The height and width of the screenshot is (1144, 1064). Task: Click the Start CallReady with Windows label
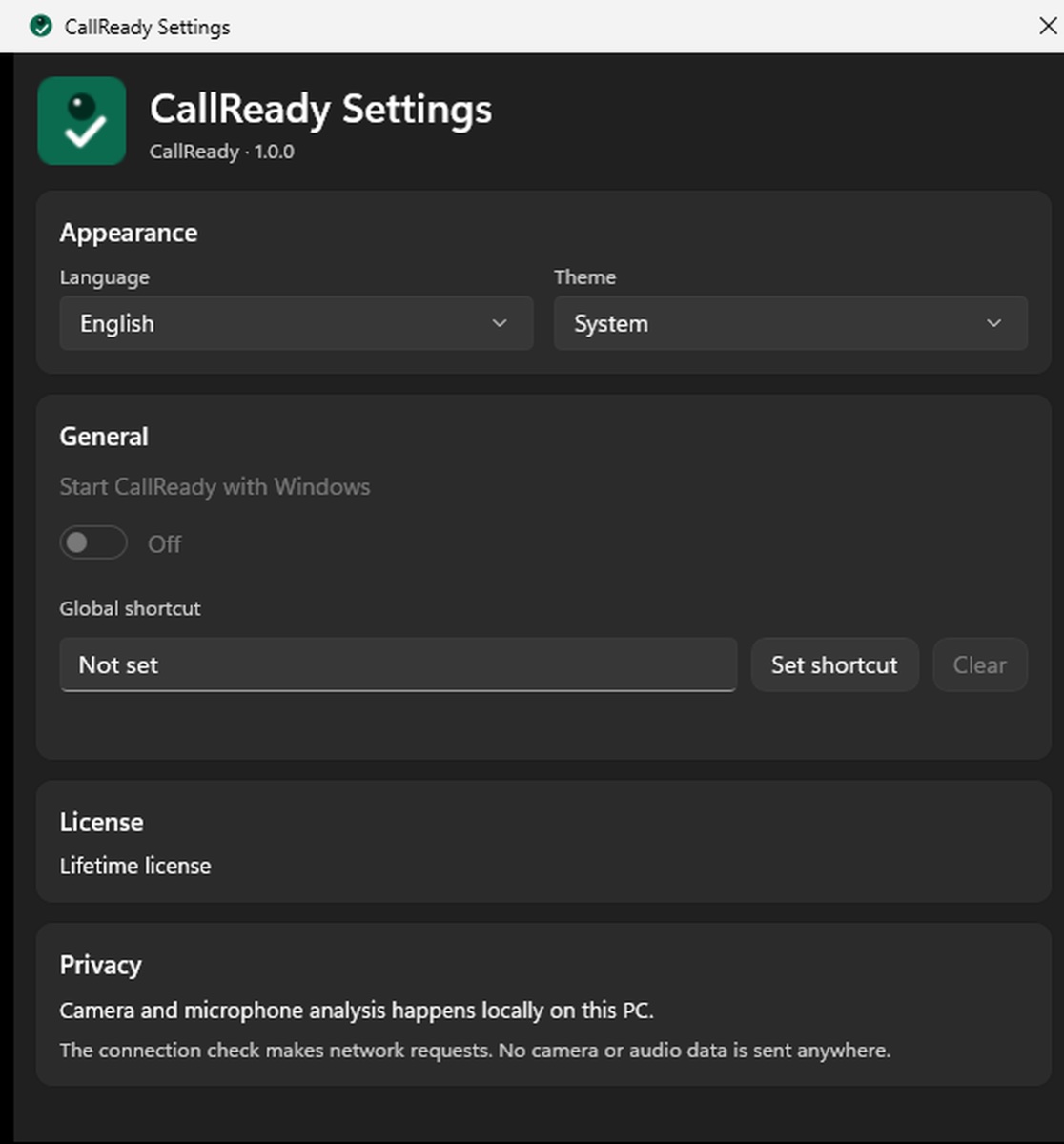[215, 487]
